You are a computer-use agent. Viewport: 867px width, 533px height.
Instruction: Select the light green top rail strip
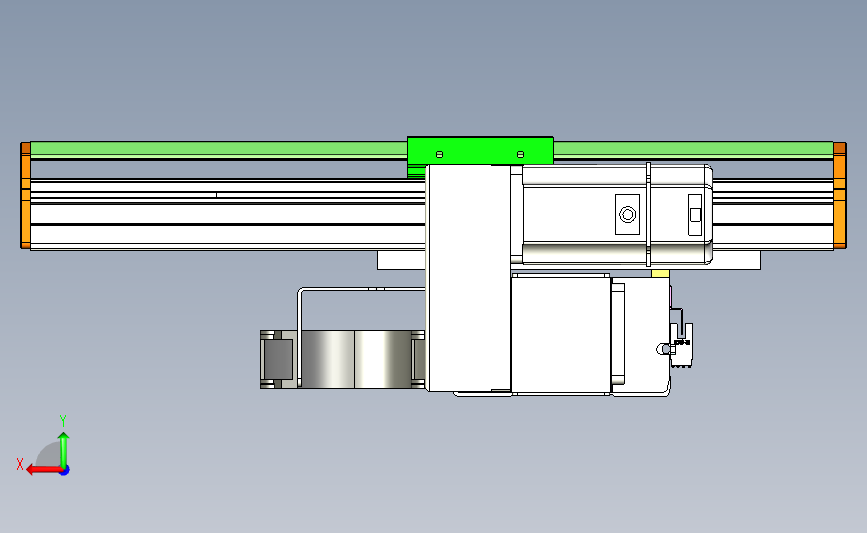click(218, 149)
